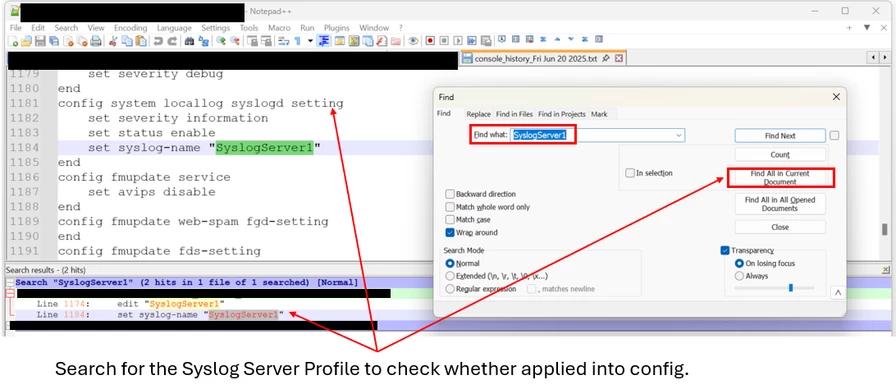Toggle the Word wrap toolbar icon

284,41
